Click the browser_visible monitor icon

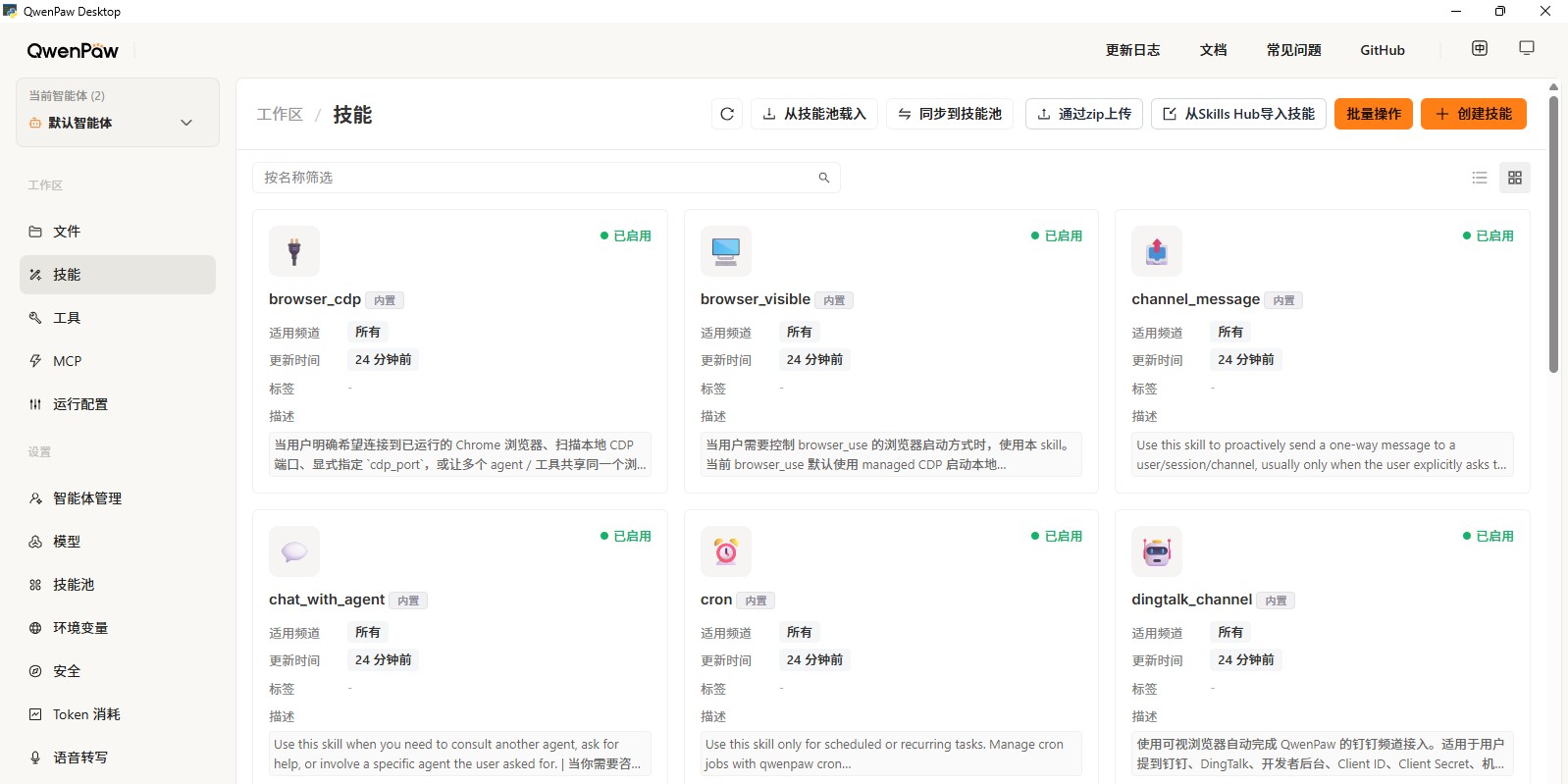pos(726,251)
